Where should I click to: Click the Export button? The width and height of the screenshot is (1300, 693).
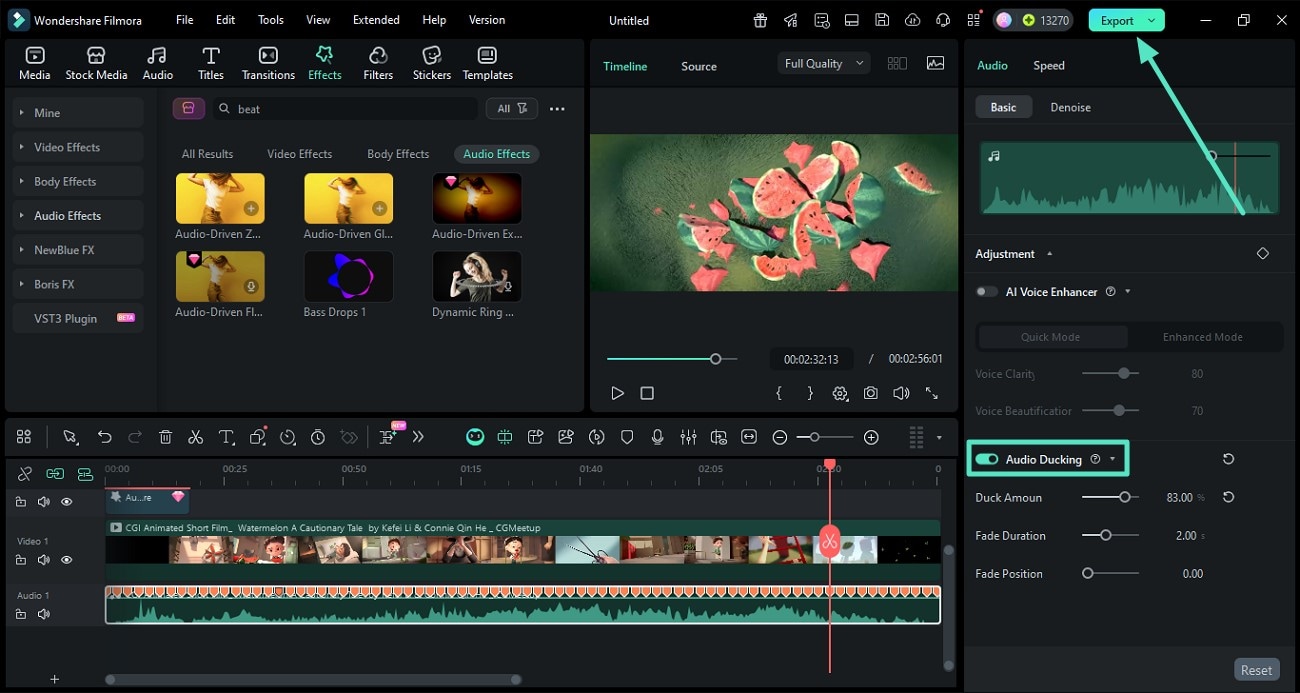1116,20
